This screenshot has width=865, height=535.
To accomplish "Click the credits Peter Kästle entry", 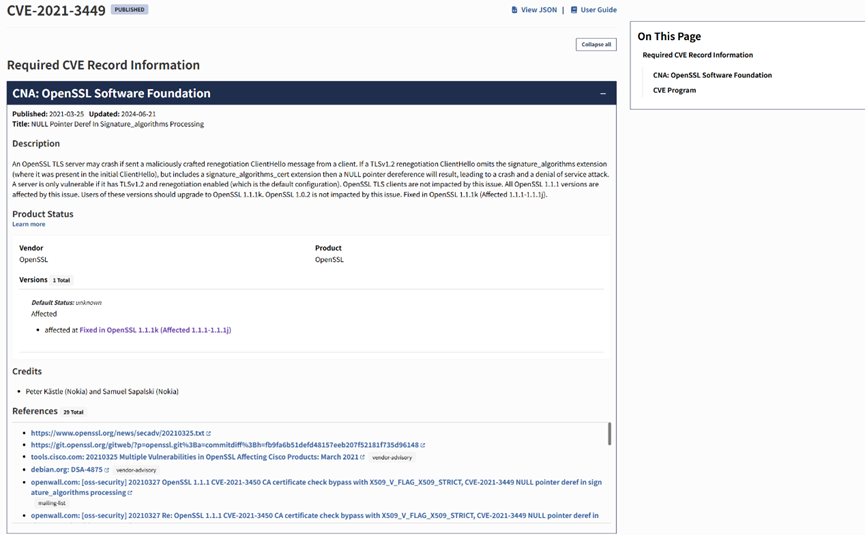I will 102,392.
